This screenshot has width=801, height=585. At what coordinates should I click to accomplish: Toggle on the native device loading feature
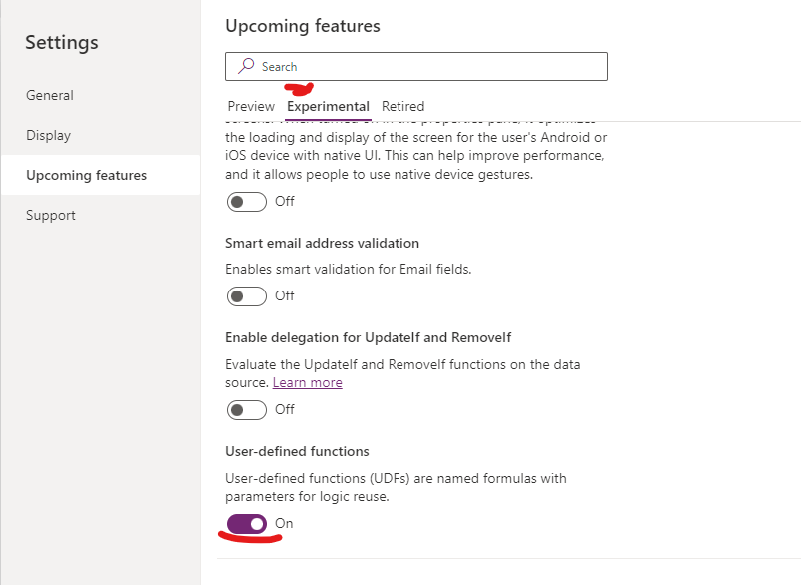click(246, 201)
